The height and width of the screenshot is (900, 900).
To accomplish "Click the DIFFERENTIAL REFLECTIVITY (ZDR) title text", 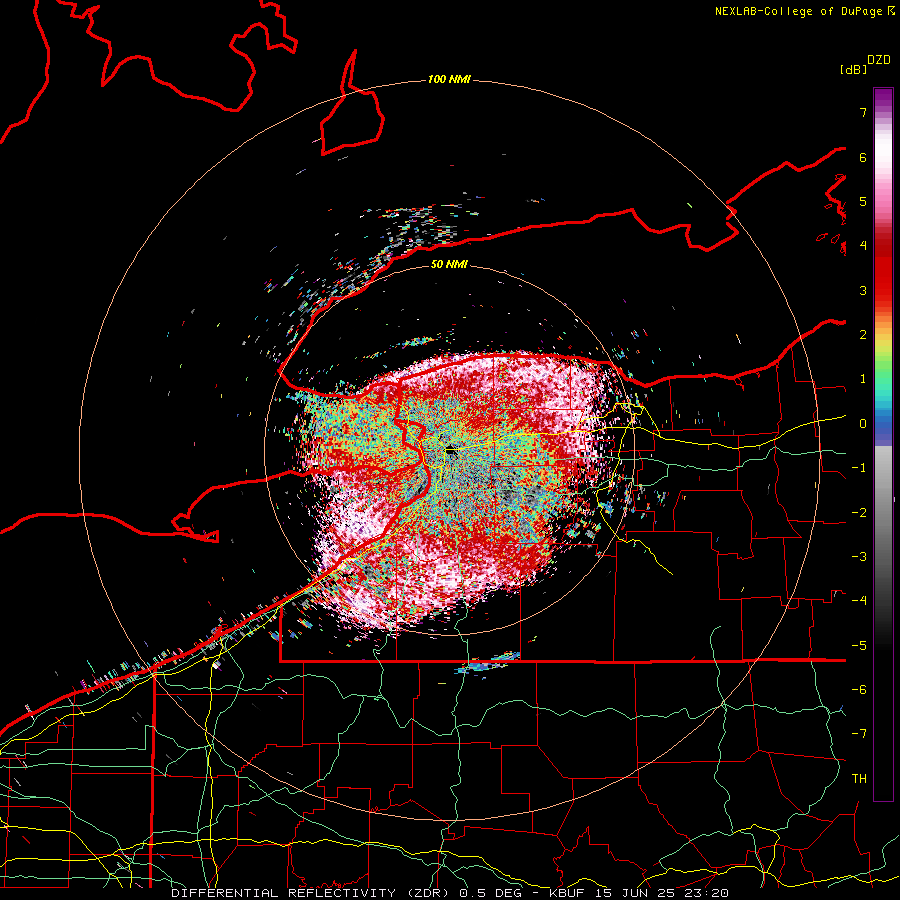I will click(312, 893).
